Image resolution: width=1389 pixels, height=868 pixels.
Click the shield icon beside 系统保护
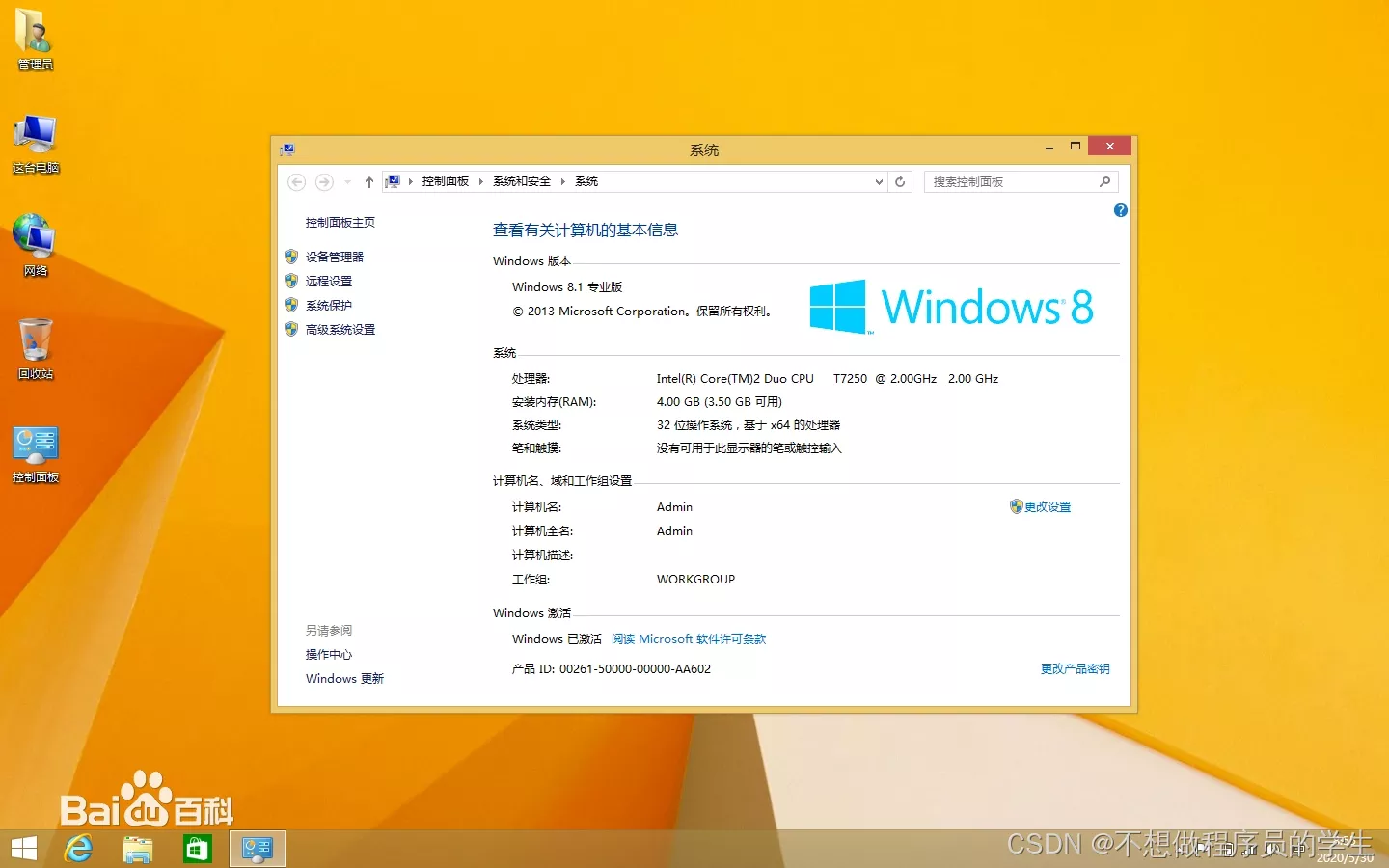pyautogui.click(x=291, y=305)
